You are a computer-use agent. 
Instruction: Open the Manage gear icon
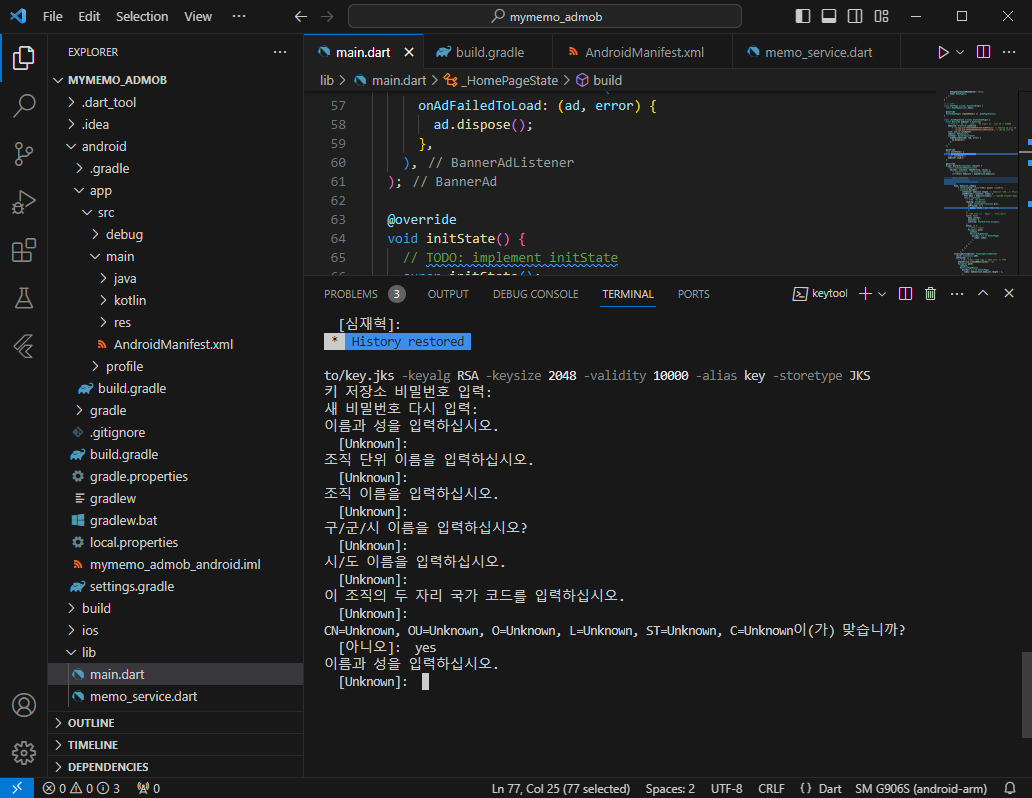pyautogui.click(x=24, y=753)
